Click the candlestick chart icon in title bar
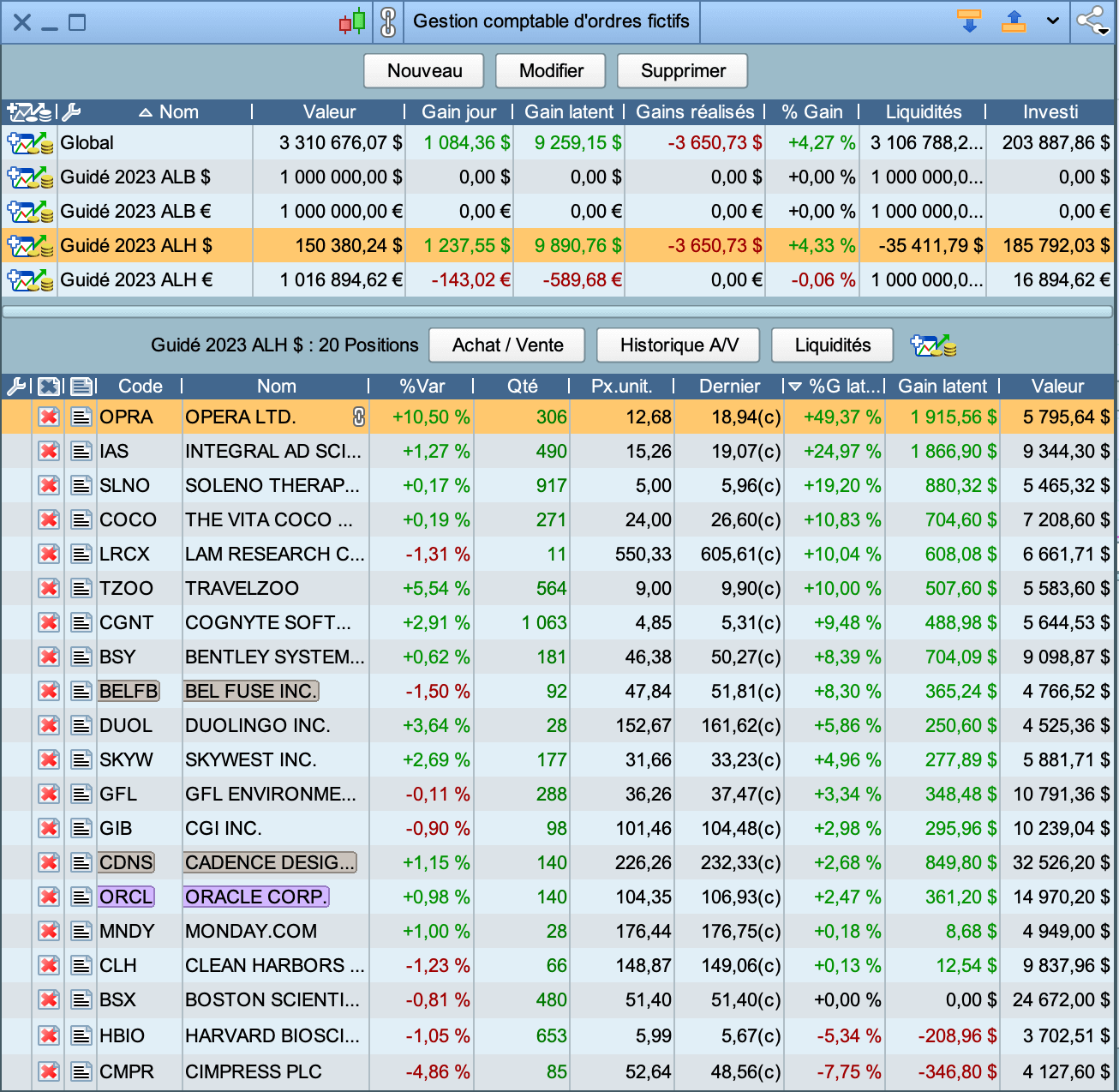The image size is (1119, 1092). pos(352,21)
